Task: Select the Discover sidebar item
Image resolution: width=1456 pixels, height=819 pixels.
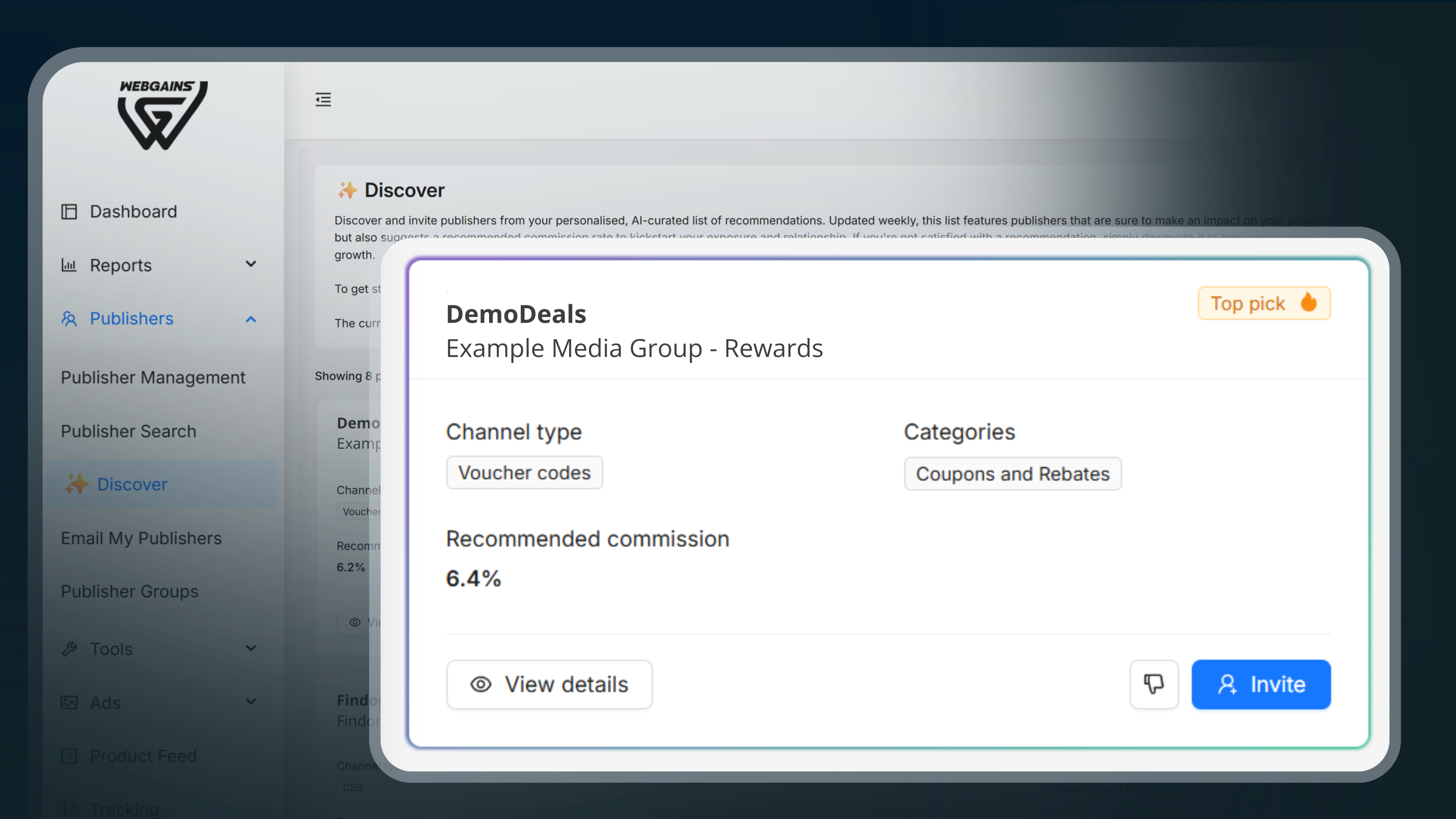Action: tap(132, 484)
